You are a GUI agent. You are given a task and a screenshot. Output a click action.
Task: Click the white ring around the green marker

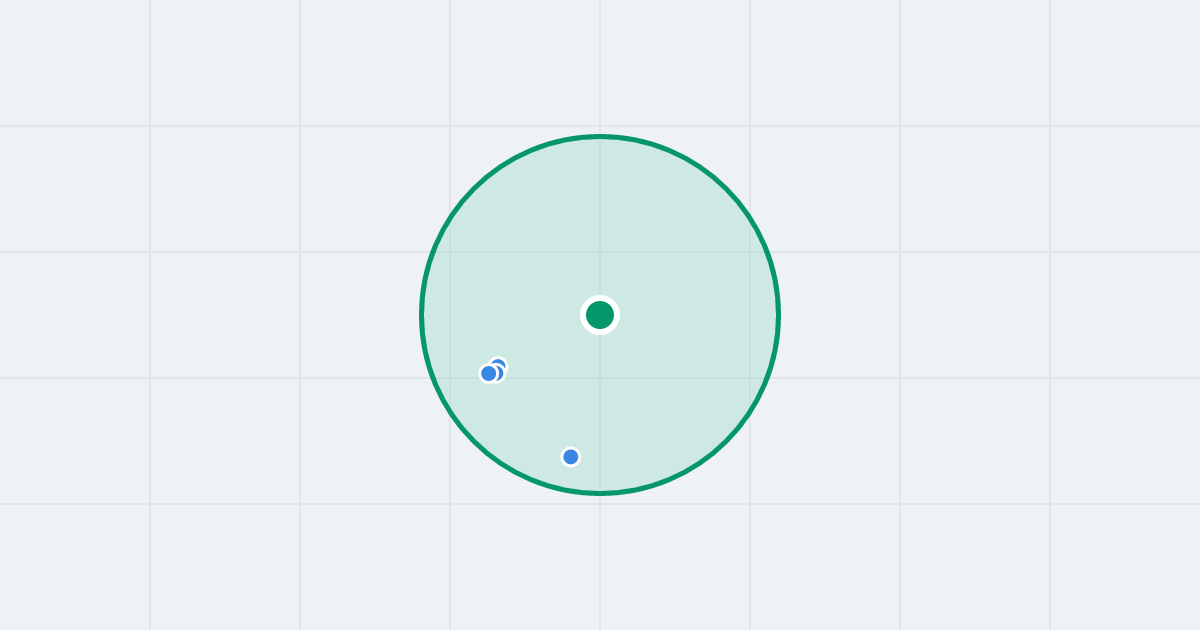[x=600, y=298]
